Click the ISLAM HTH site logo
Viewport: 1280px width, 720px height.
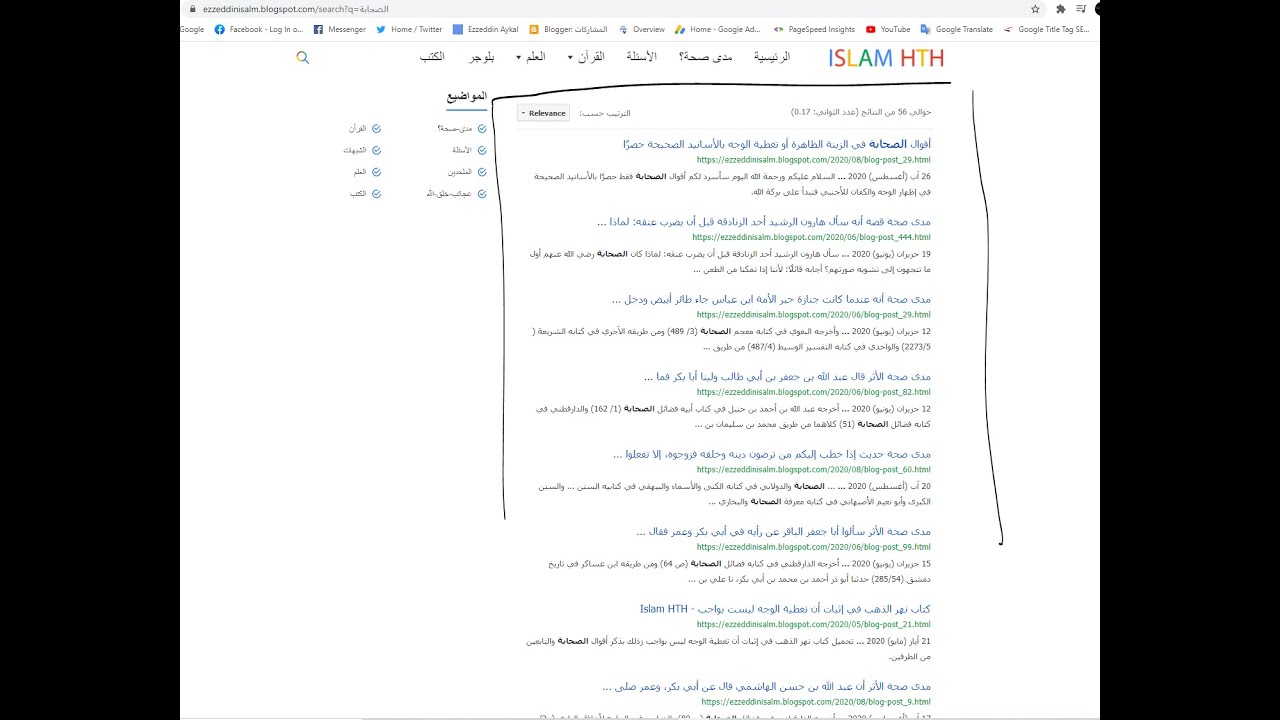point(886,58)
